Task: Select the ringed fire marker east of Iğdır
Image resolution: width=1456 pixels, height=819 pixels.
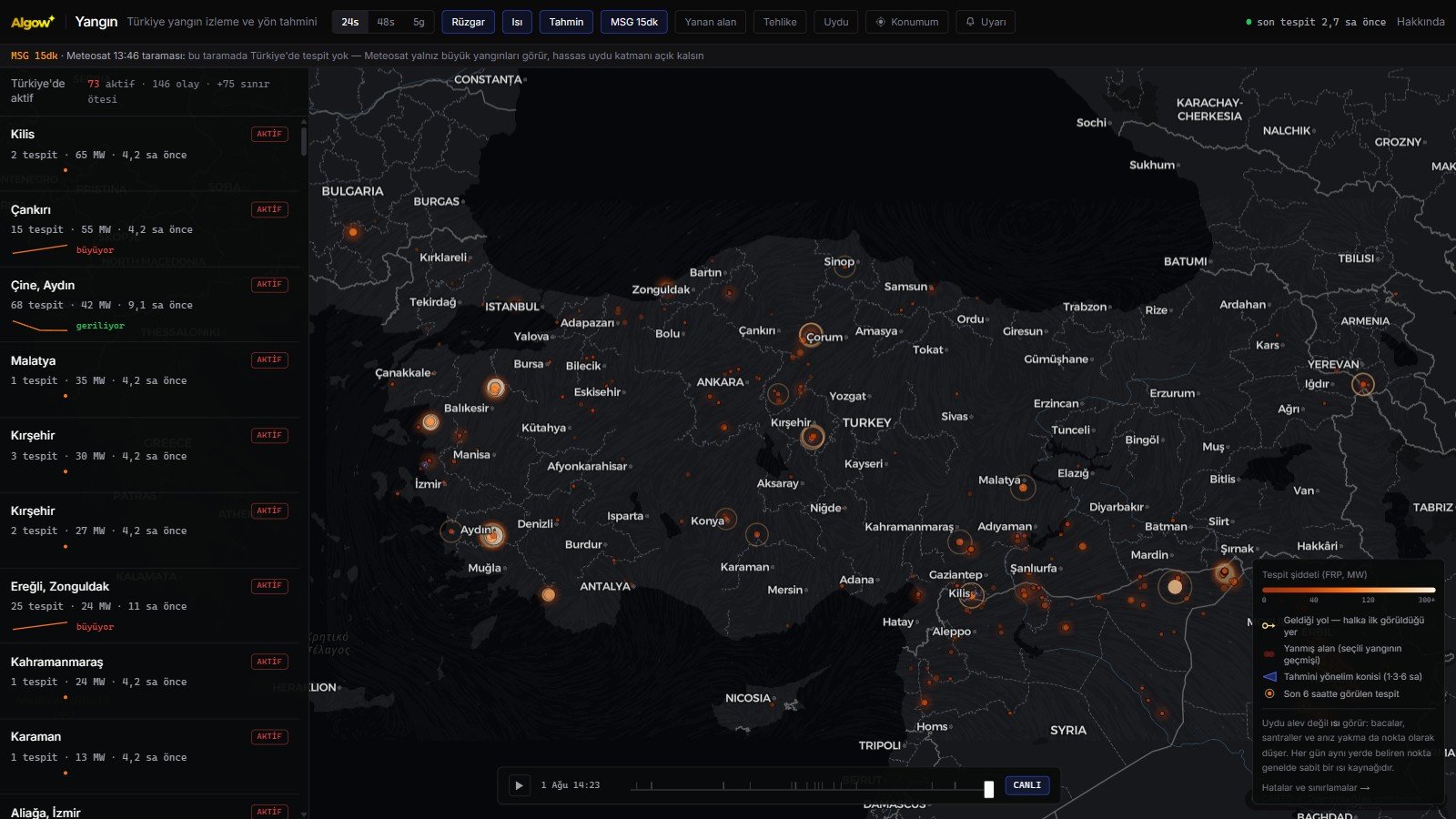Action: click(x=1363, y=384)
